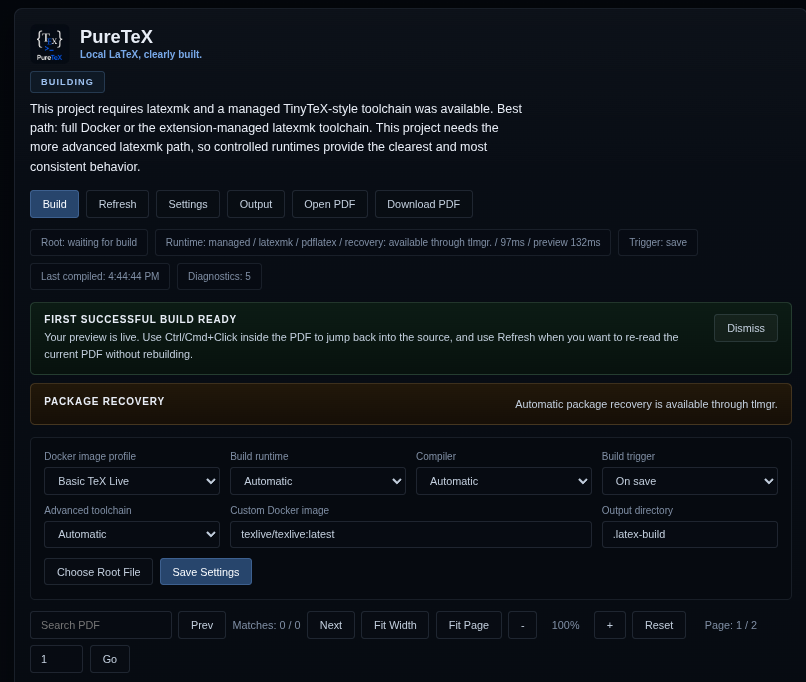Start compiling with the Build button
Image resolution: width=806 pixels, height=682 pixels.
click(x=54, y=204)
